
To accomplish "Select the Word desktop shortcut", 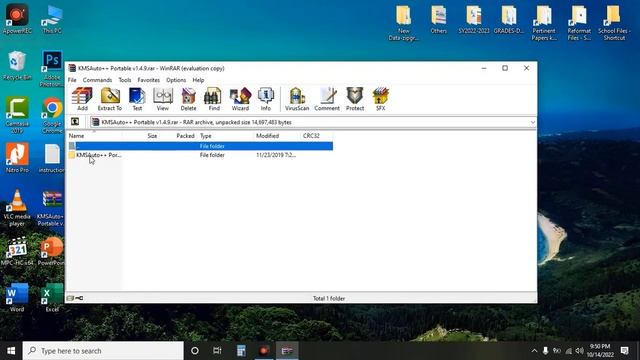I will coord(17,297).
